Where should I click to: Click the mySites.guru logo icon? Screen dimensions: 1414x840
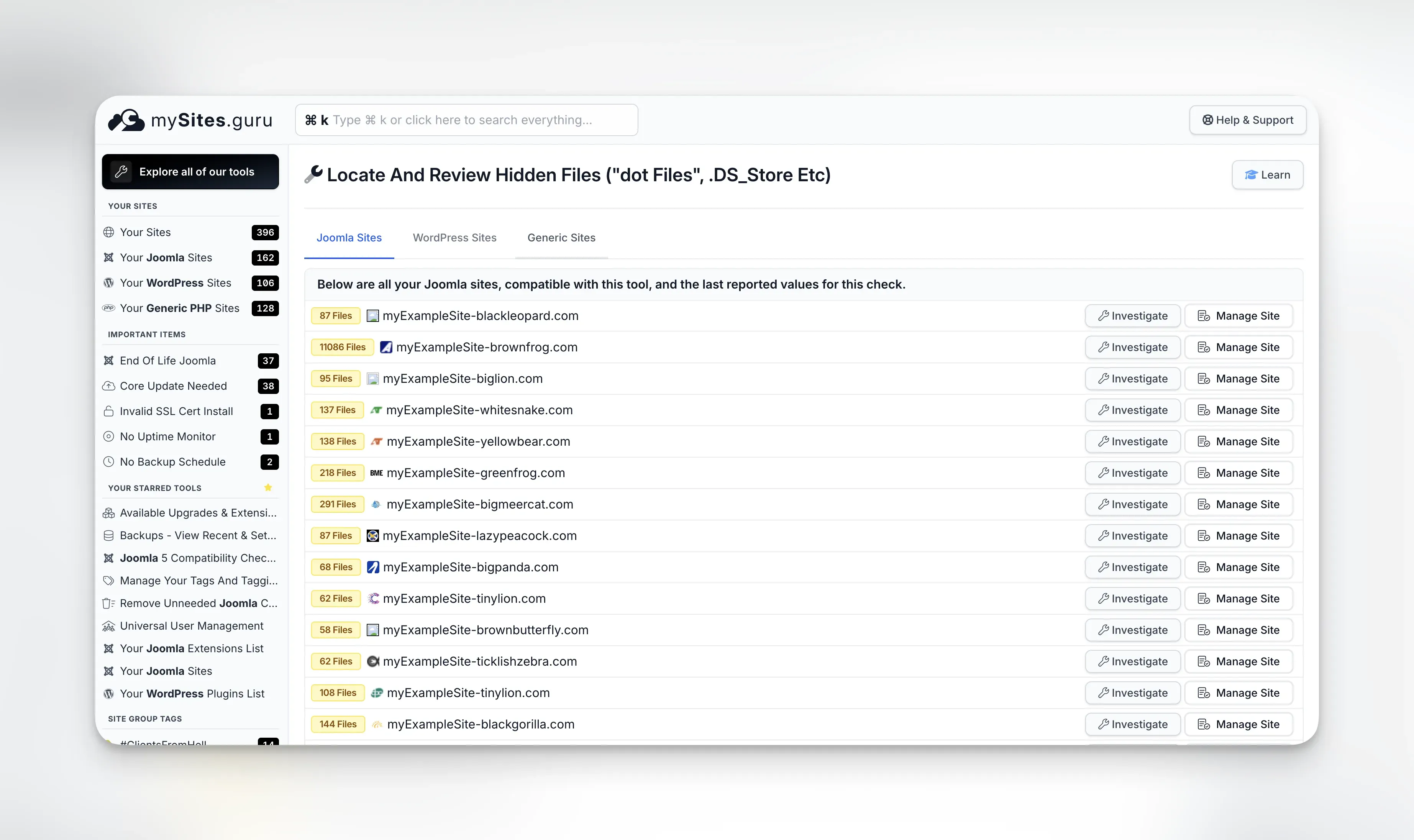(x=126, y=120)
